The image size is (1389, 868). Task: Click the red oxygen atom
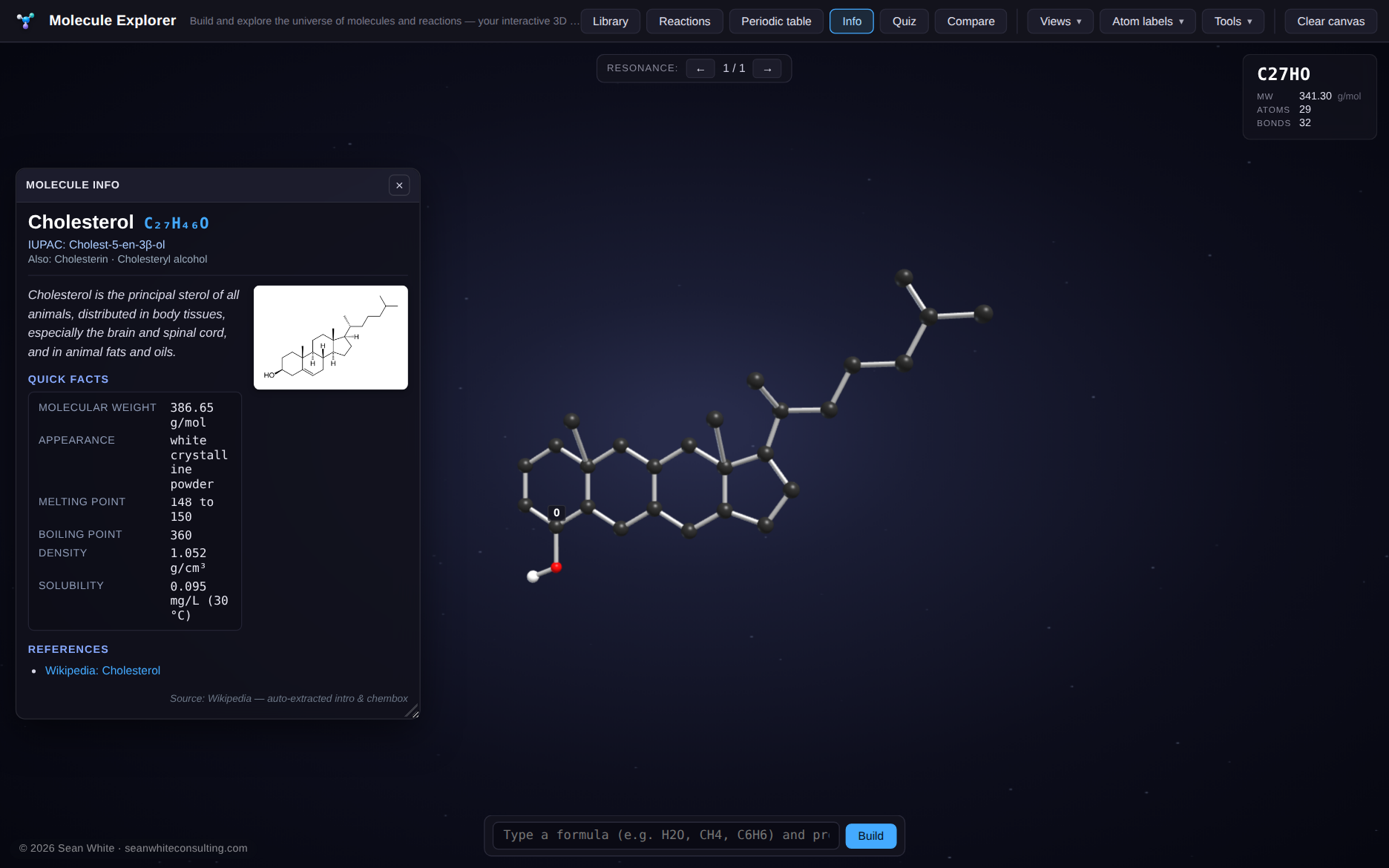[x=556, y=567]
